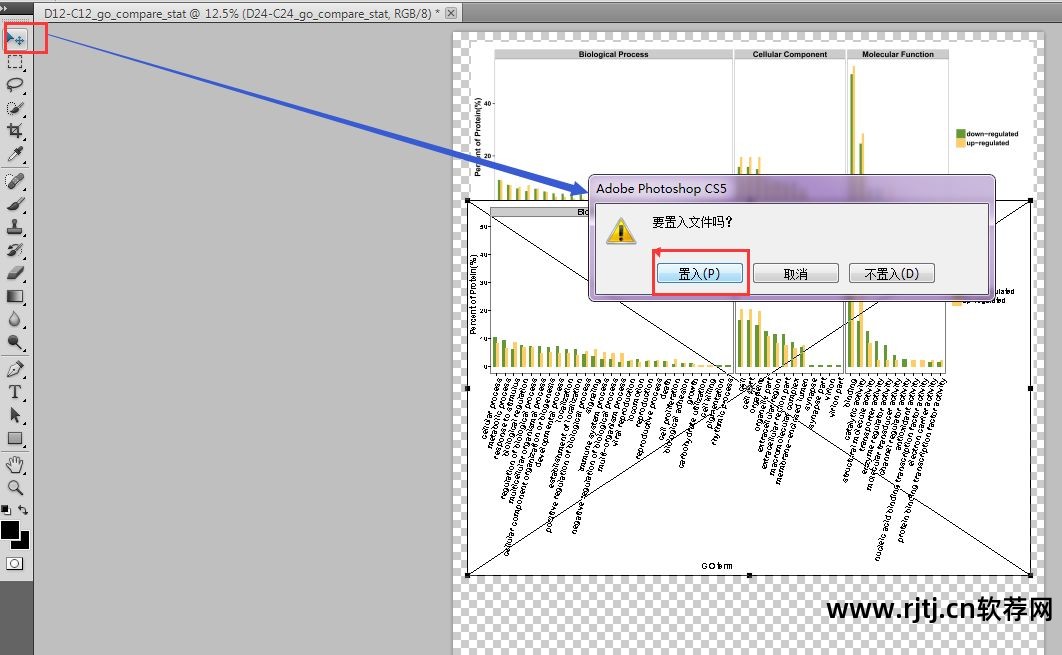Viewport: 1062px width, 655px height.
Task: Select the Pen tool
Action: 15,369
